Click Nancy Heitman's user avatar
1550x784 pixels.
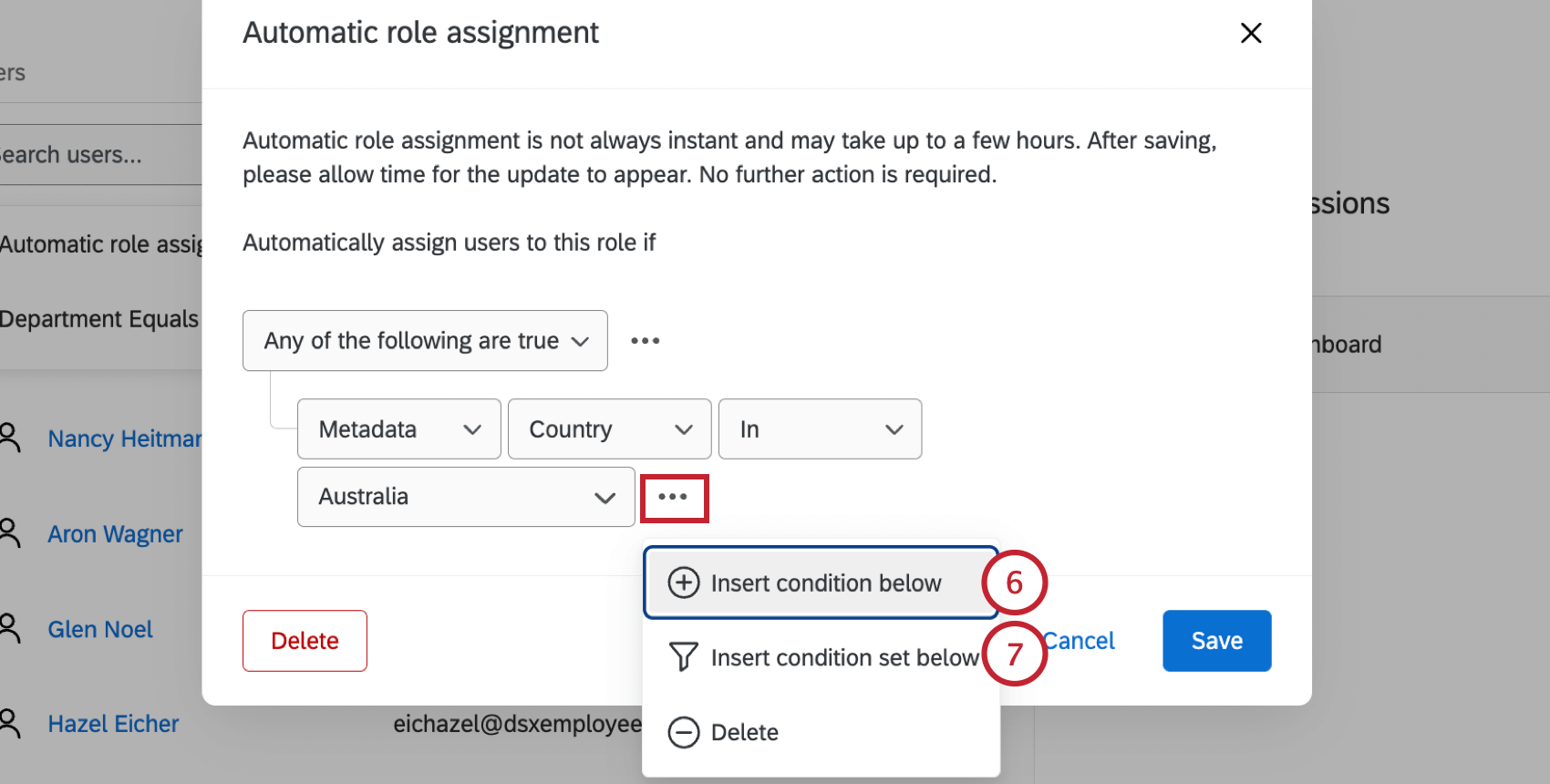tap(10, 438)
